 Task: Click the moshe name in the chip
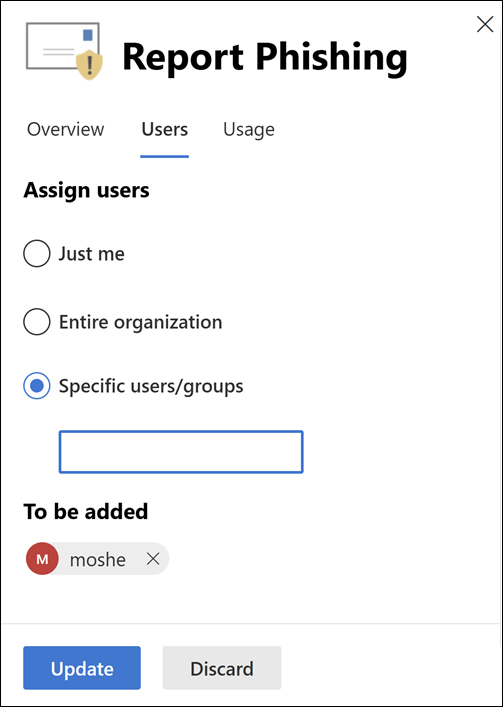coord(98,560)
